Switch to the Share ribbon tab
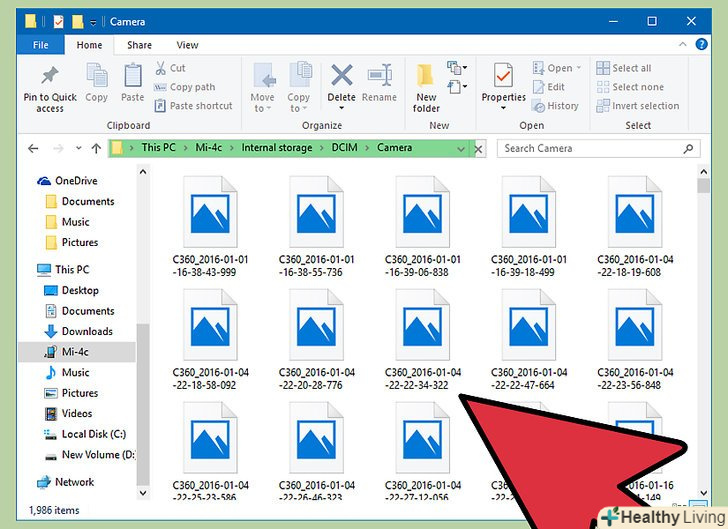728x529 pixels. (x=139, y=45)
